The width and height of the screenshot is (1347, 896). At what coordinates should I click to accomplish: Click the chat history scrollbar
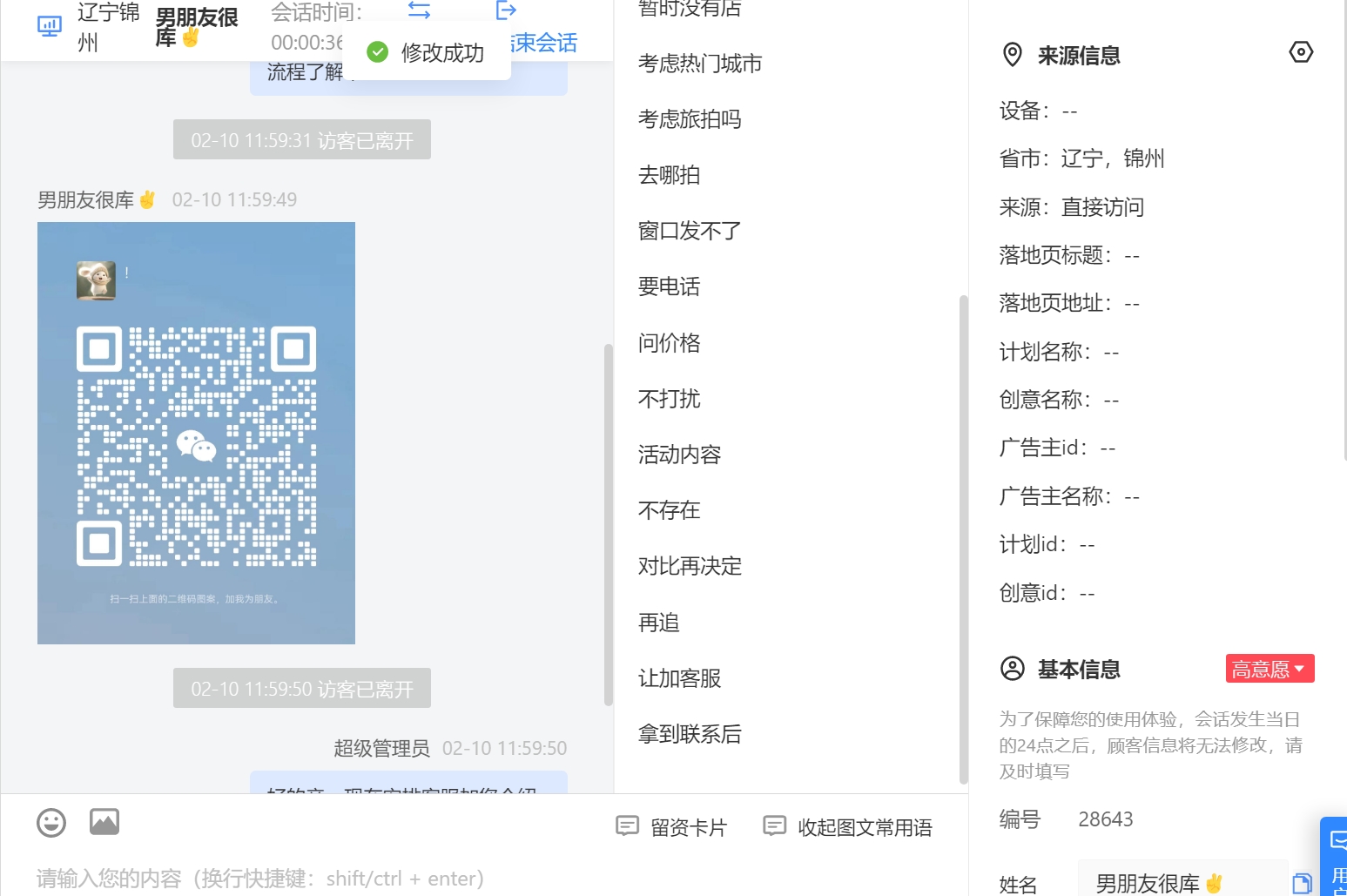click(x=608, y=524)
